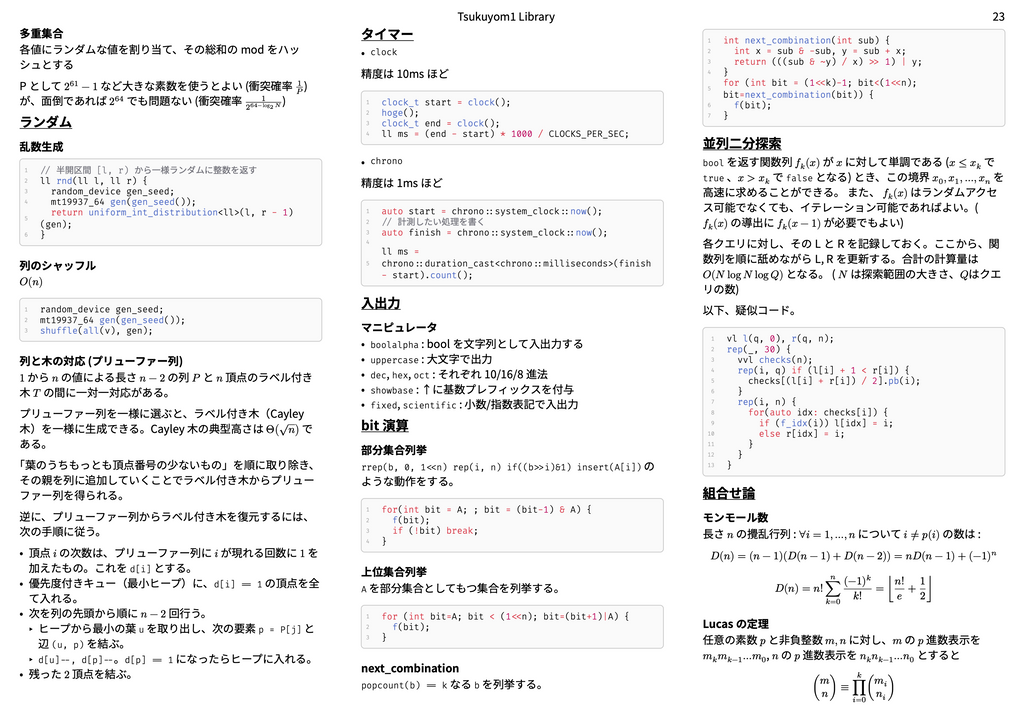The width and height of the screenshot is (1024, 724).
Task: Click the underlined 'タイマー' section heading
Action: [387, 34]
